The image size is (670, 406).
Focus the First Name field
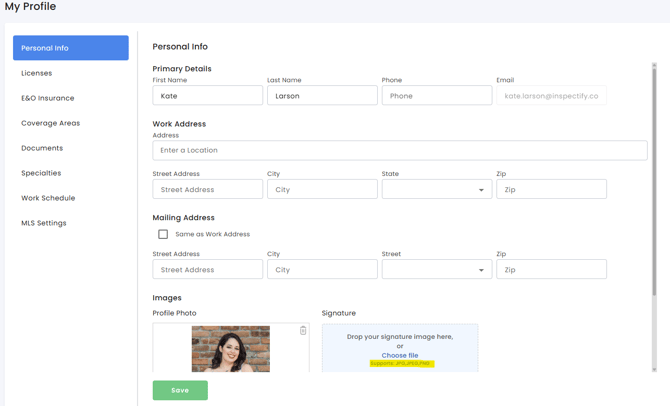pos(208,95)
